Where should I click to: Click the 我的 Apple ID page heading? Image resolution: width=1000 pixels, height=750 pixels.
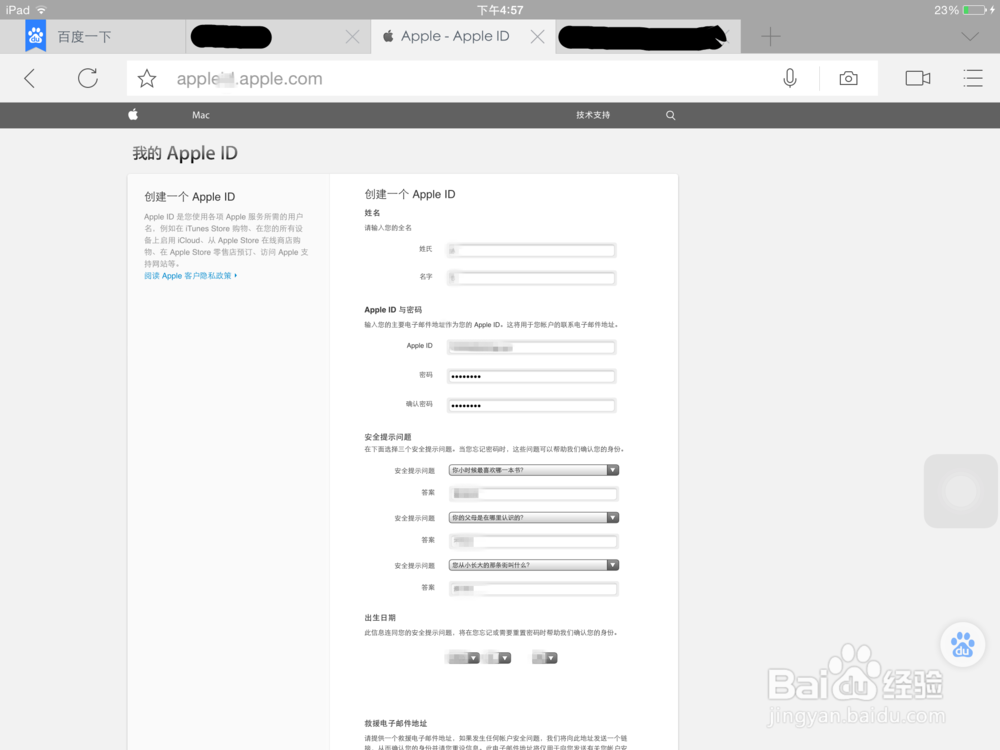point(185,153)
